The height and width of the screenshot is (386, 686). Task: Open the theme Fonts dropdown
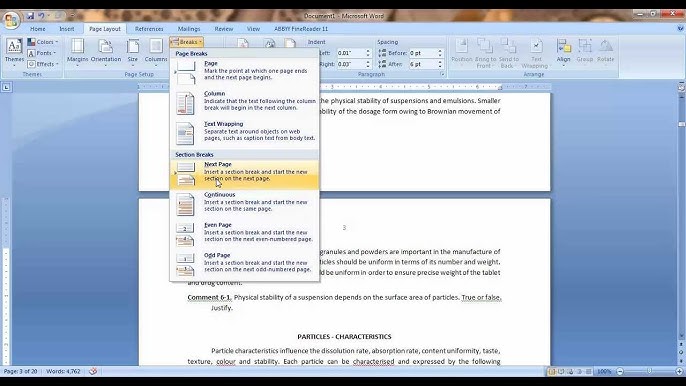click(42, 53)
